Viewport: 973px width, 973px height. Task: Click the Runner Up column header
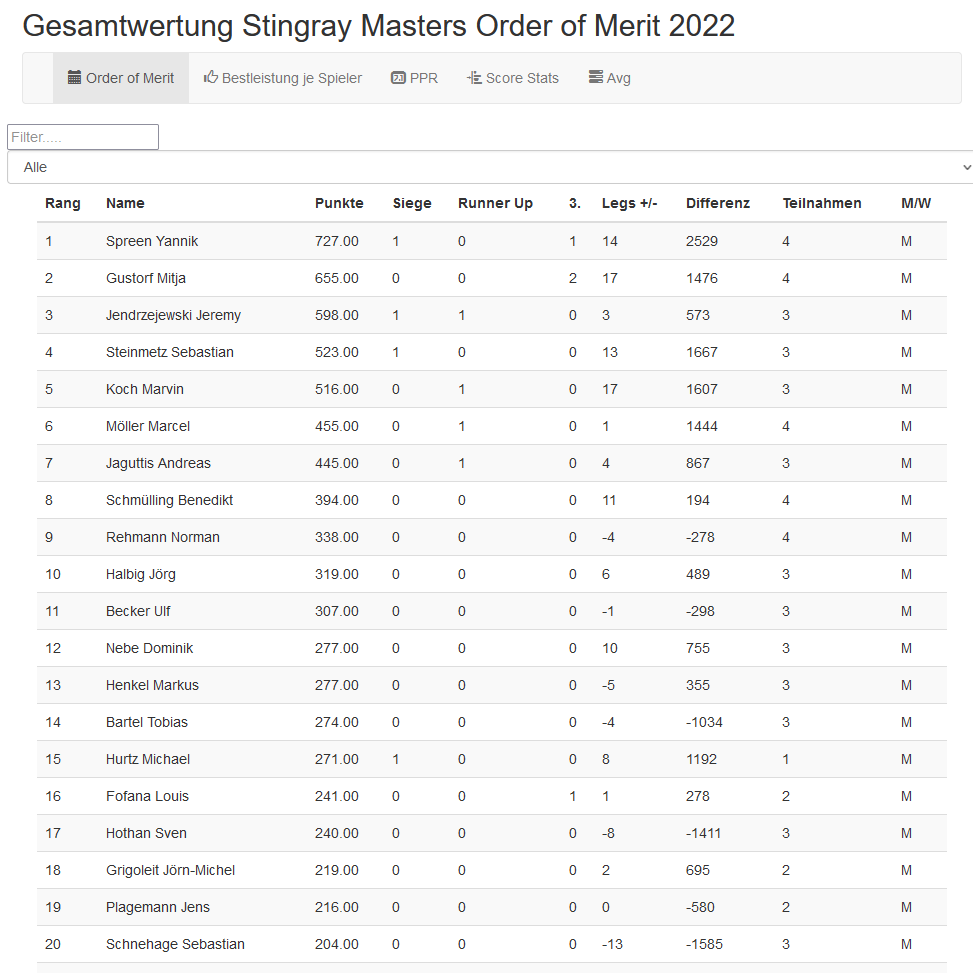(x=495, y=204)
